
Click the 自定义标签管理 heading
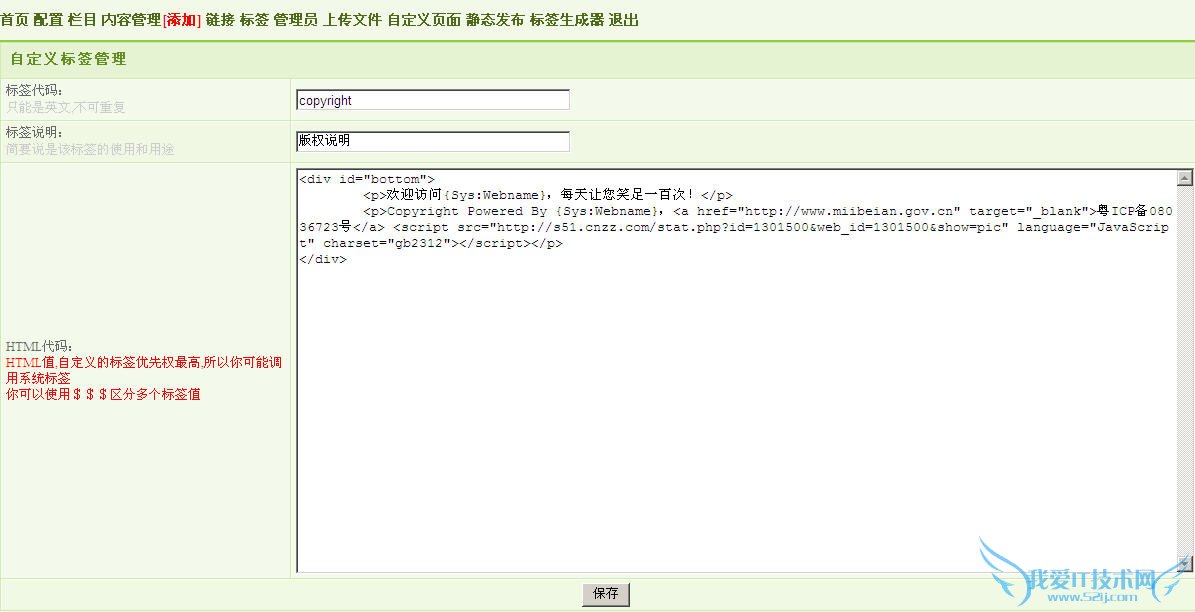point(69,59)
